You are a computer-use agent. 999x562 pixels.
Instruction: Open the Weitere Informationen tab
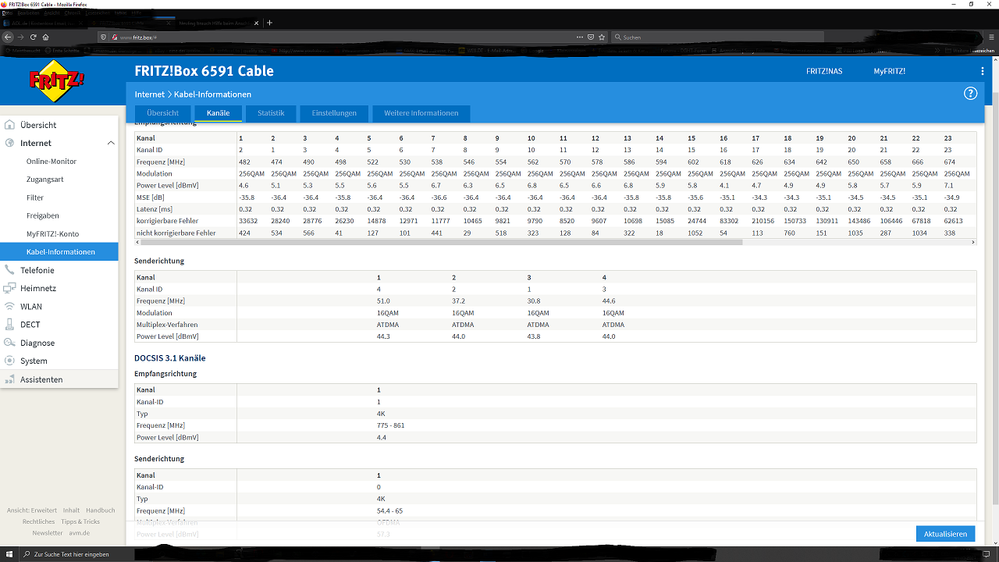tap(420, 113)
